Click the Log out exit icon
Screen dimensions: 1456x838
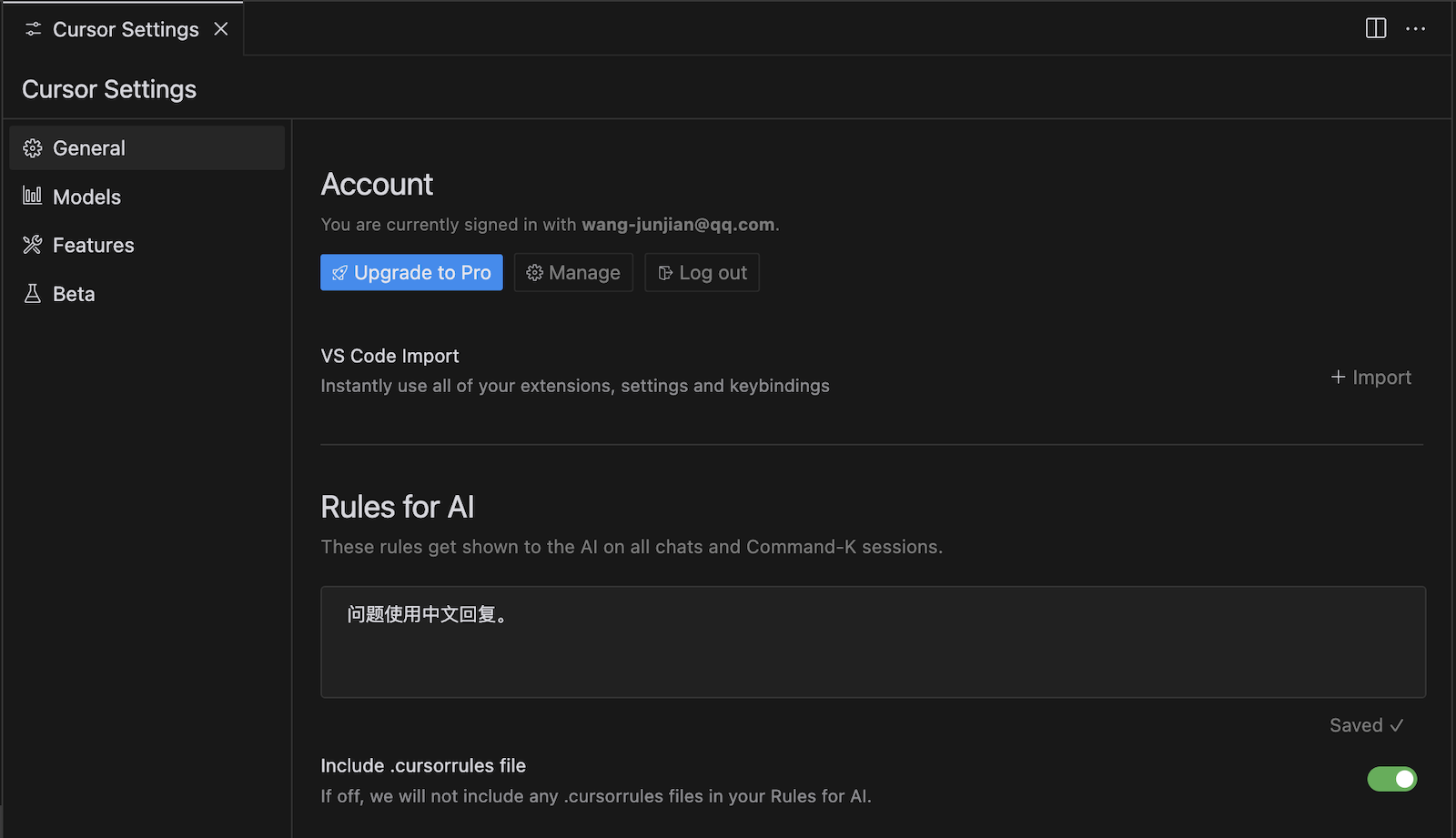(x=665, y=273)
